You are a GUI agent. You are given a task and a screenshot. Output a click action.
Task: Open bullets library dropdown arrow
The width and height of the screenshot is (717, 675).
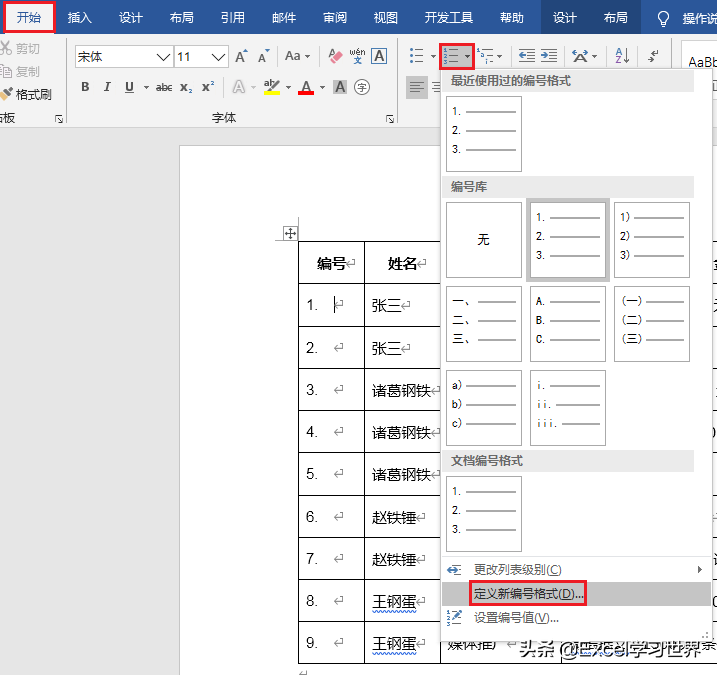coord(433,56)
